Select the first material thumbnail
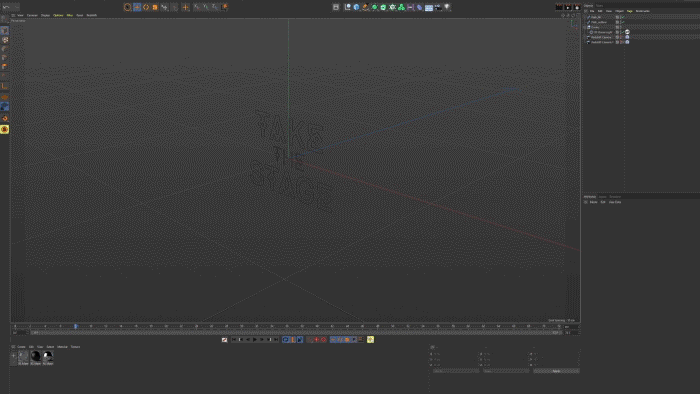 pos(23,357)
